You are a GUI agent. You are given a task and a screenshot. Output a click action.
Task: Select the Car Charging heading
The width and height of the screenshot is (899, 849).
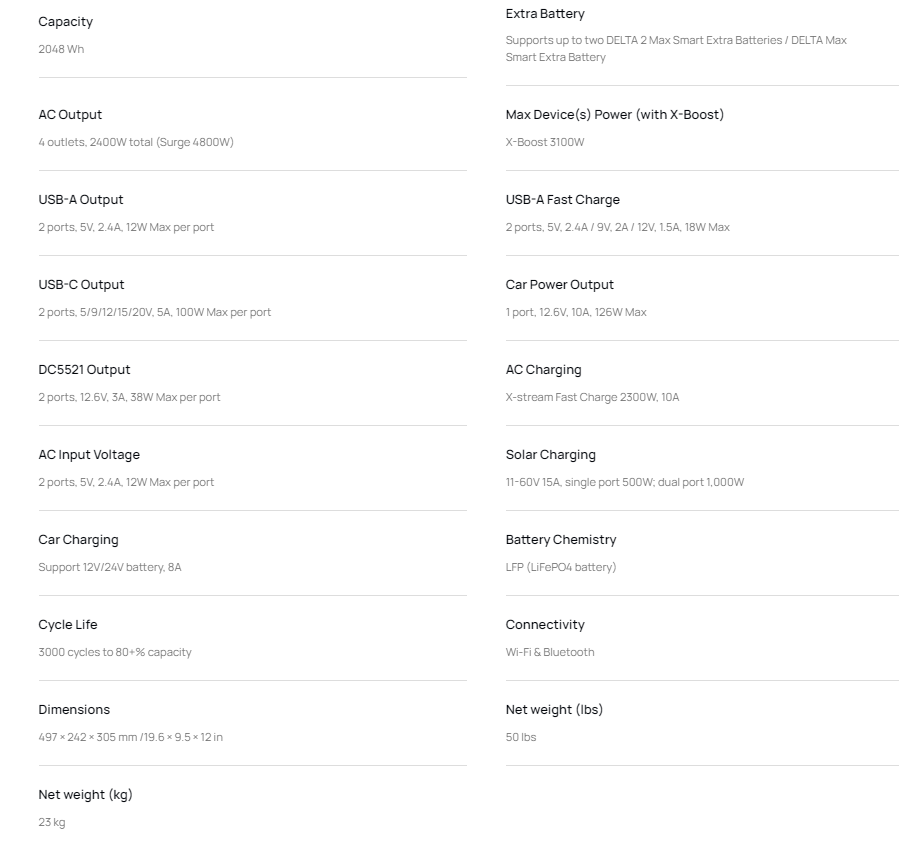tap(79, 539)
